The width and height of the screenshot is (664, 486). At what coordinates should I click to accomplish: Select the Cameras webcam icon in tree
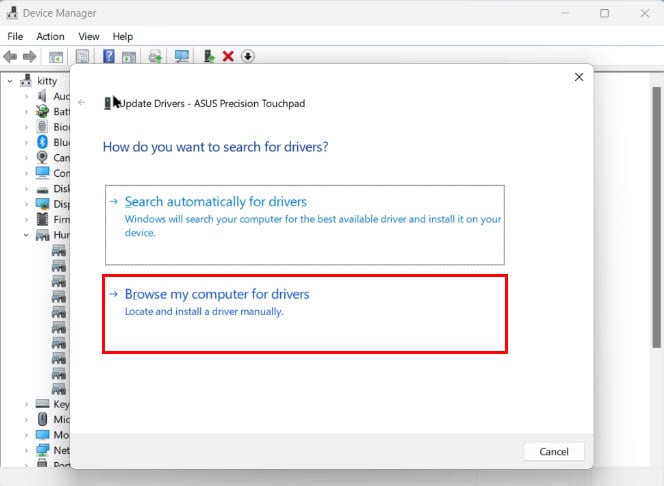[42, 157]
